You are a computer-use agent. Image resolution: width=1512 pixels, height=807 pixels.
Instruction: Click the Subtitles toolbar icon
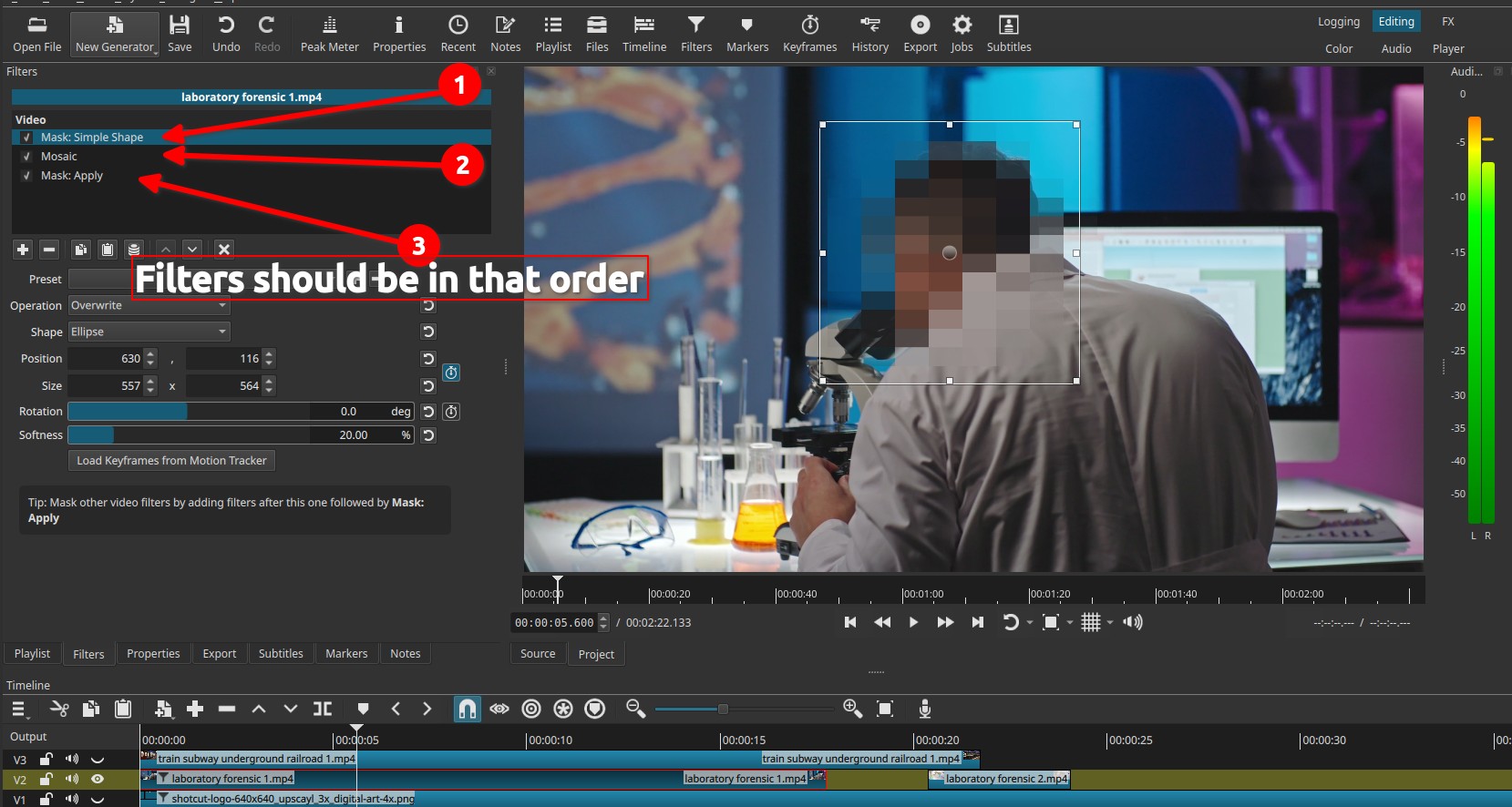pos(1008,34)
